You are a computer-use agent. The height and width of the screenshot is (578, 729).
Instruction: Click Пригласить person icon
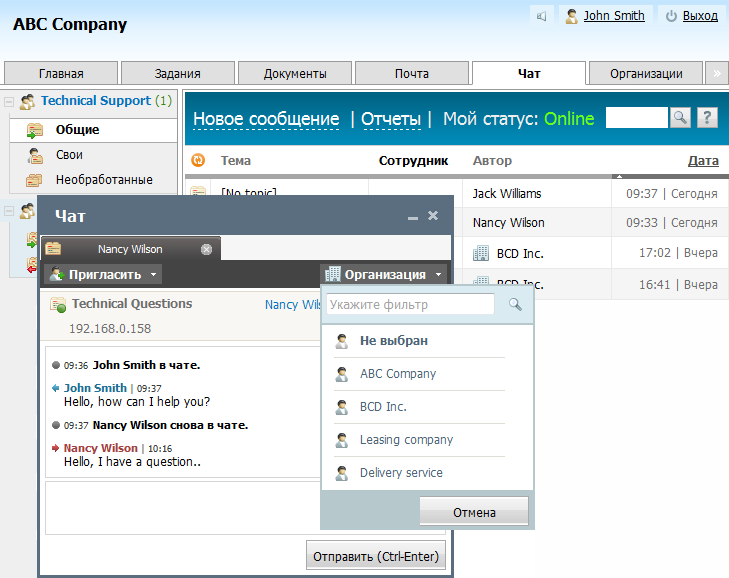pyautogui.click(x=57, y=274)
